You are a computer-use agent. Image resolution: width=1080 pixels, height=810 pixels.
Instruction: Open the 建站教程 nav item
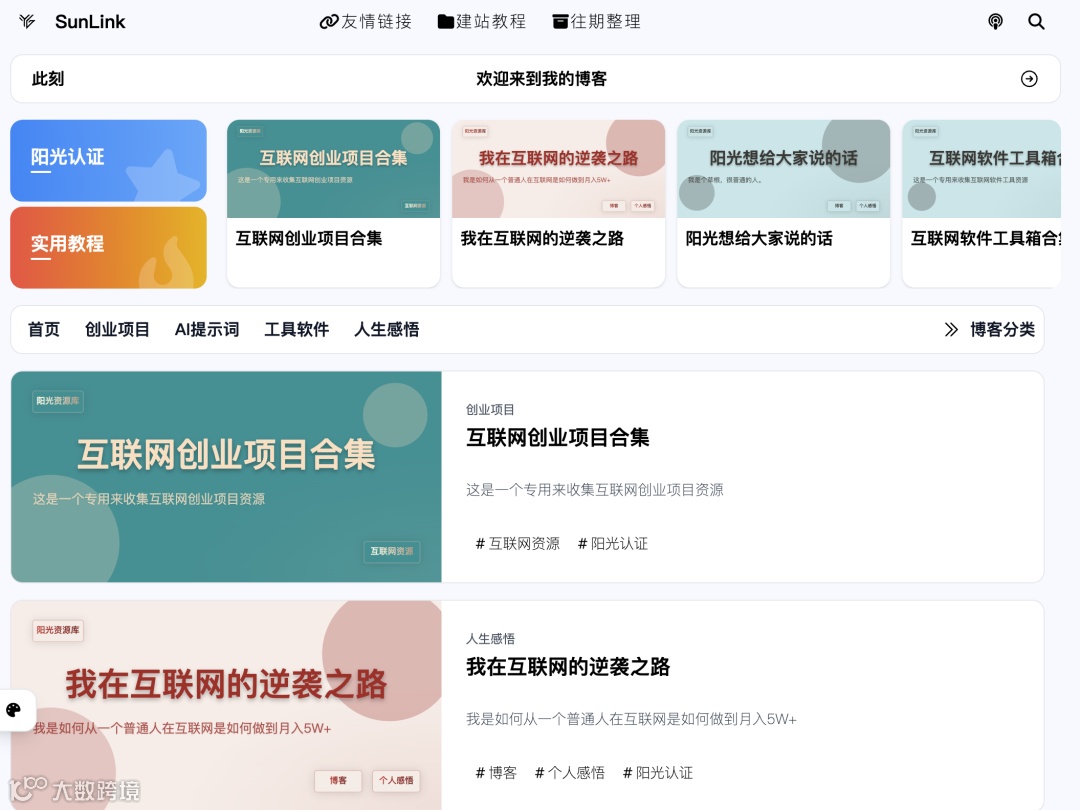[x=482, y=22]
